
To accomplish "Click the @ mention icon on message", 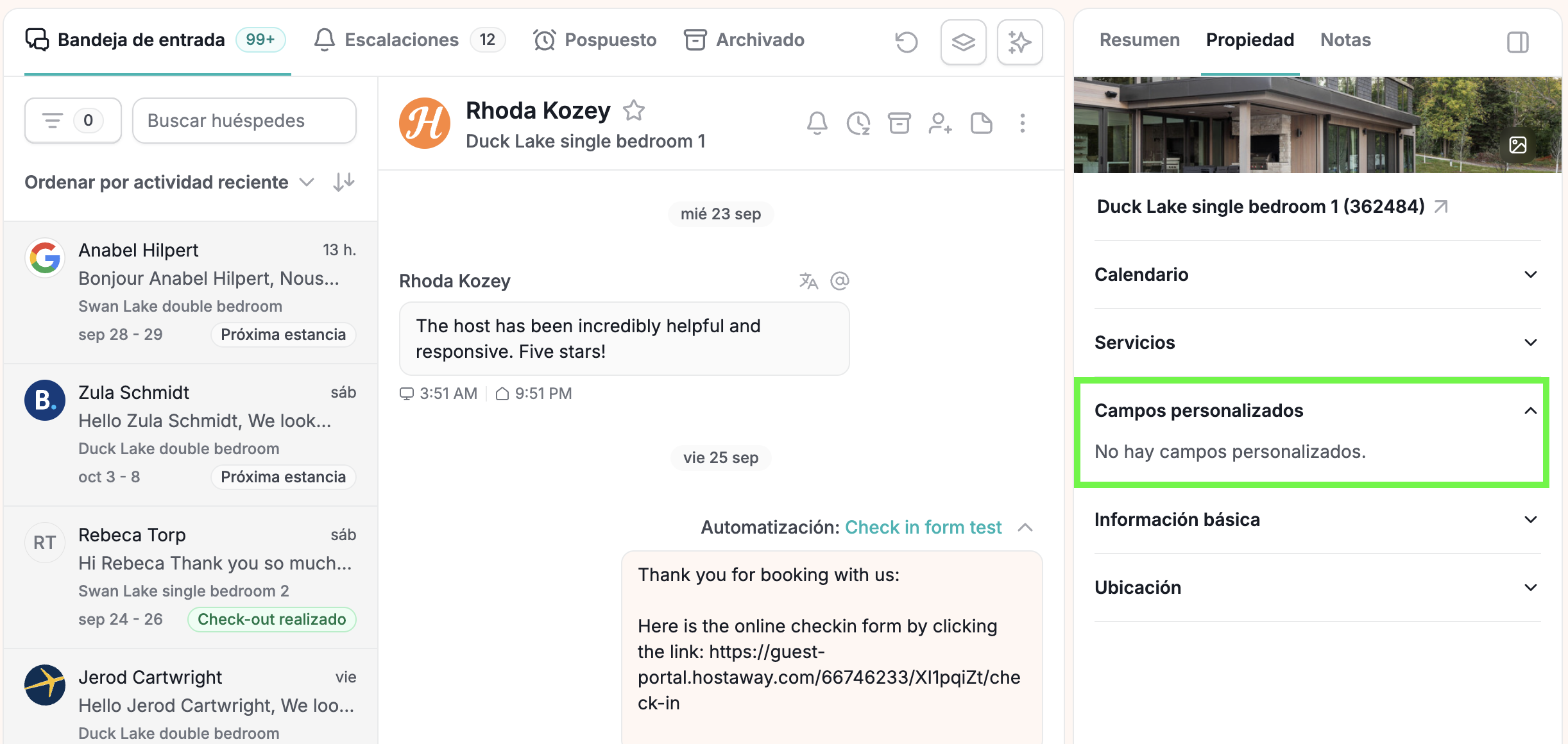I will (839, 281).
